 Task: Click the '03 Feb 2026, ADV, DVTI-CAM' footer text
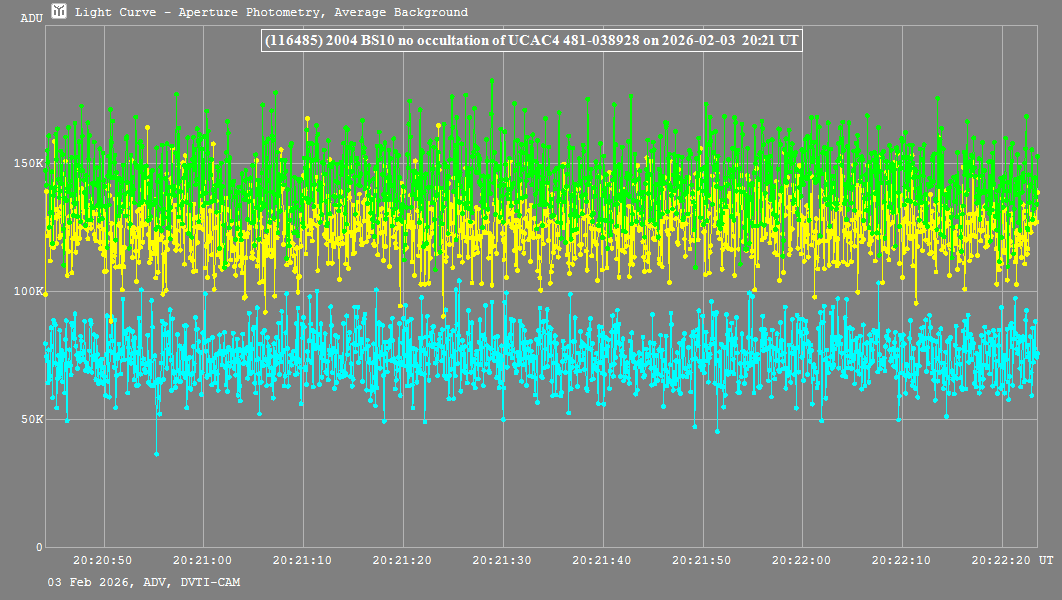point(143,582)
